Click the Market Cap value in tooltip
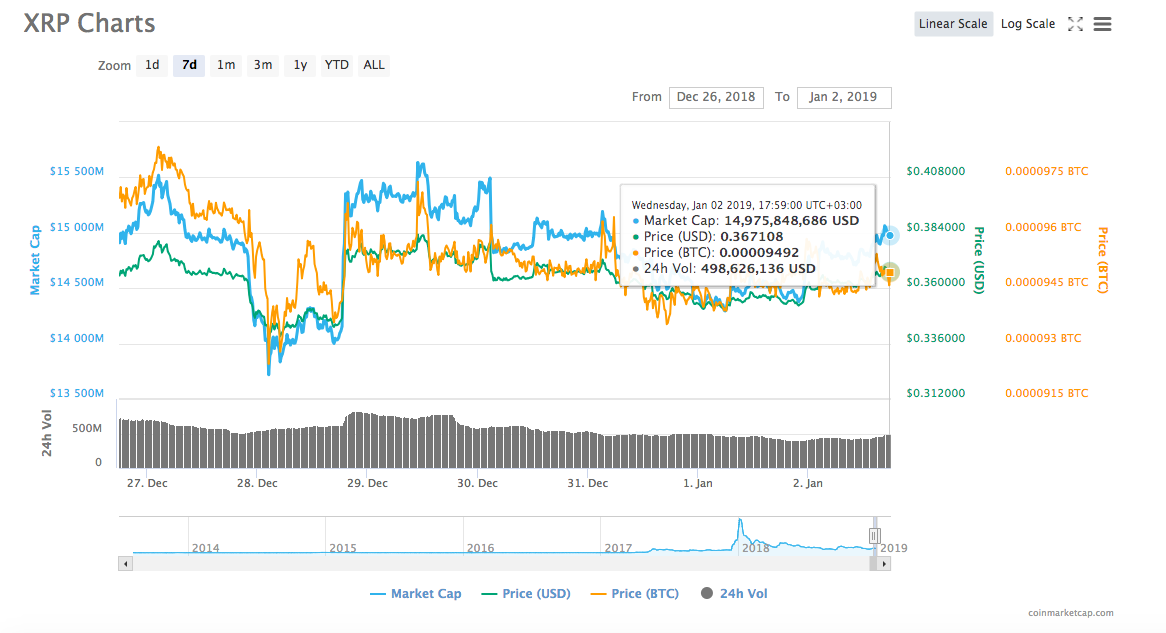 (x=792, y=221)
